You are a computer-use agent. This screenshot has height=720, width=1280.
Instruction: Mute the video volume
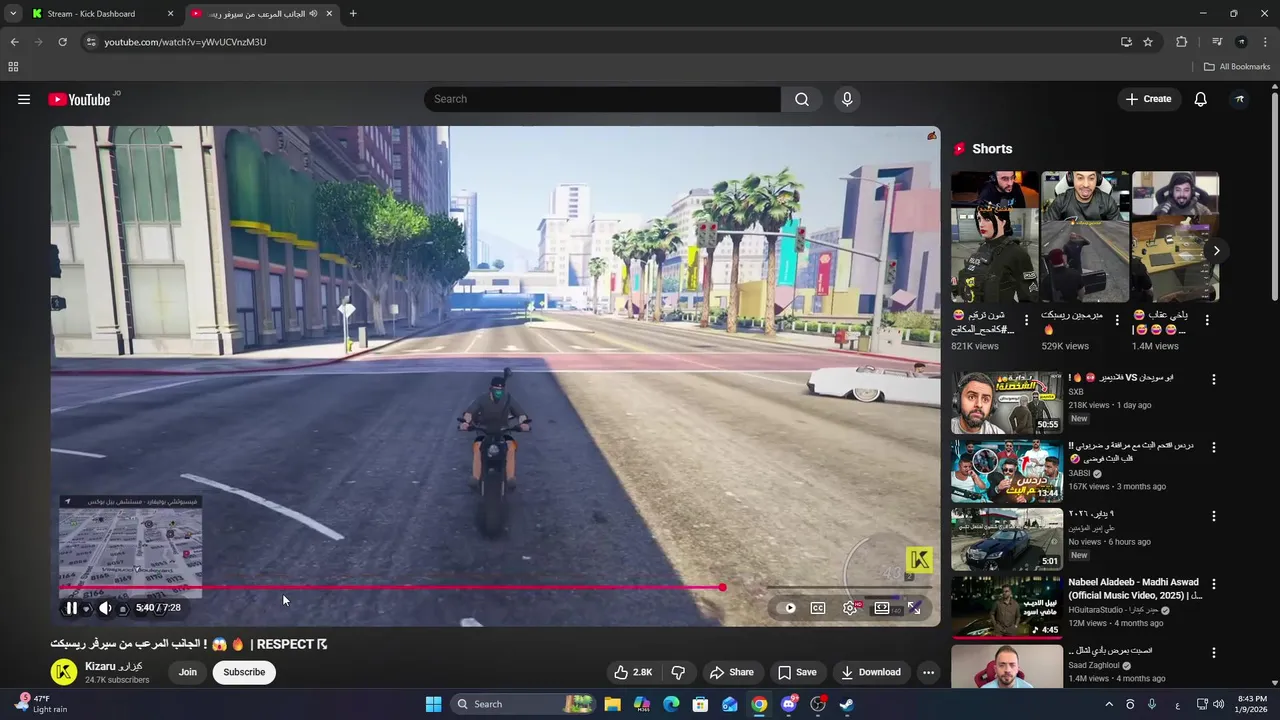105,608
